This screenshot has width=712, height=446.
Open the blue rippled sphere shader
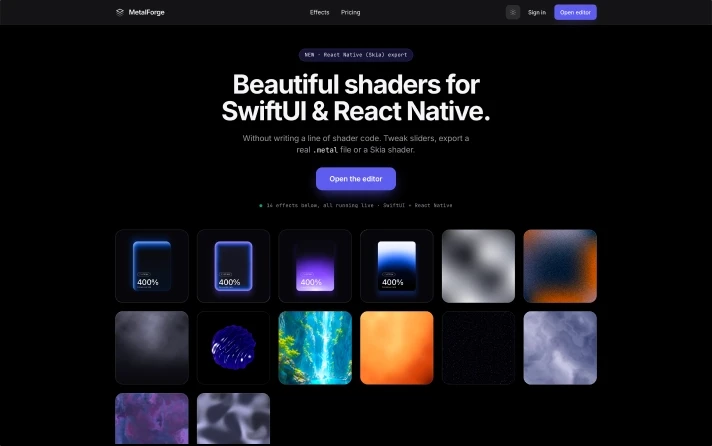(233, 348)
